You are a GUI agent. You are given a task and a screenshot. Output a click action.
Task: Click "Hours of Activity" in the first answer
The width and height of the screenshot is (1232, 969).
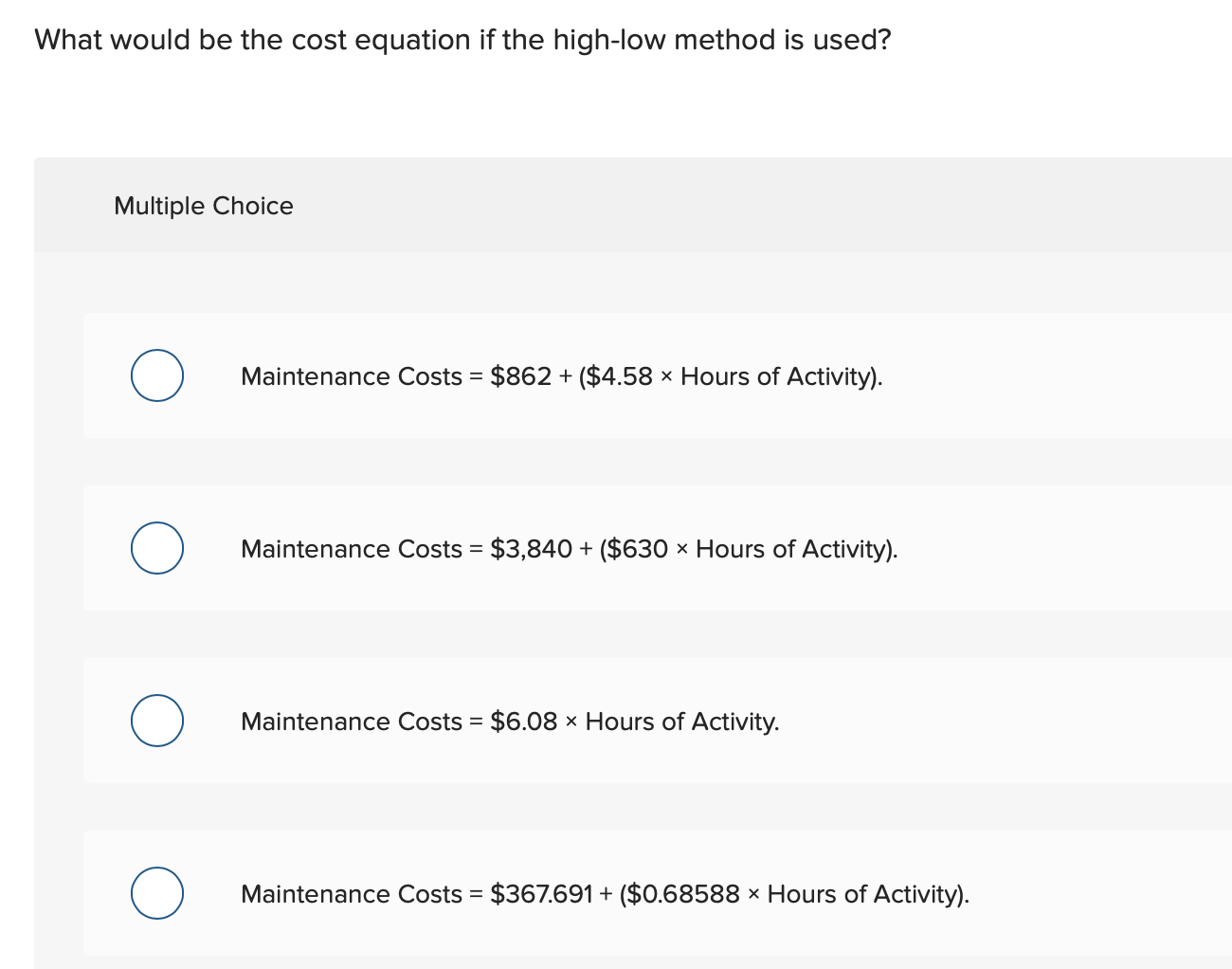779,376
